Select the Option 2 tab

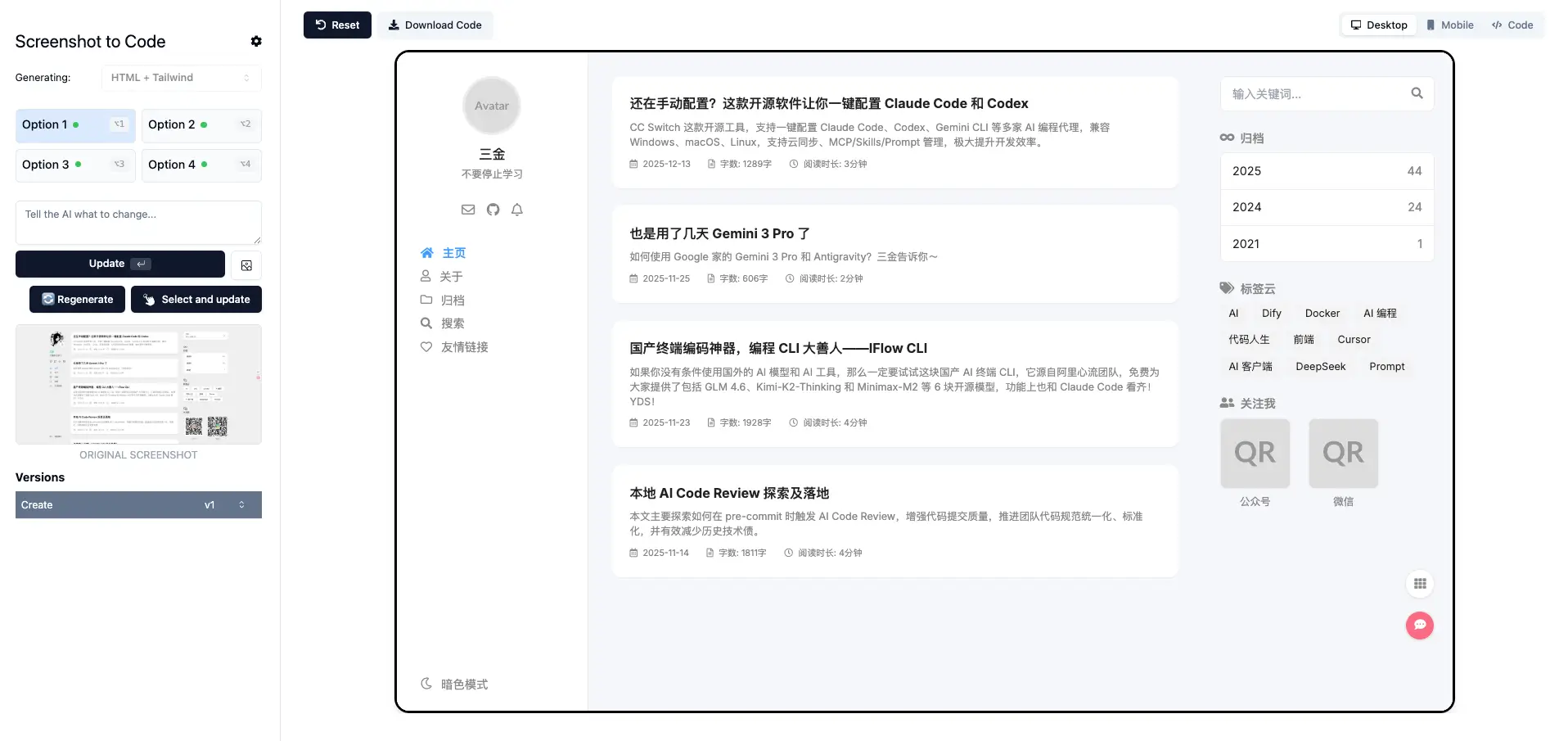(x=201, y=125)
